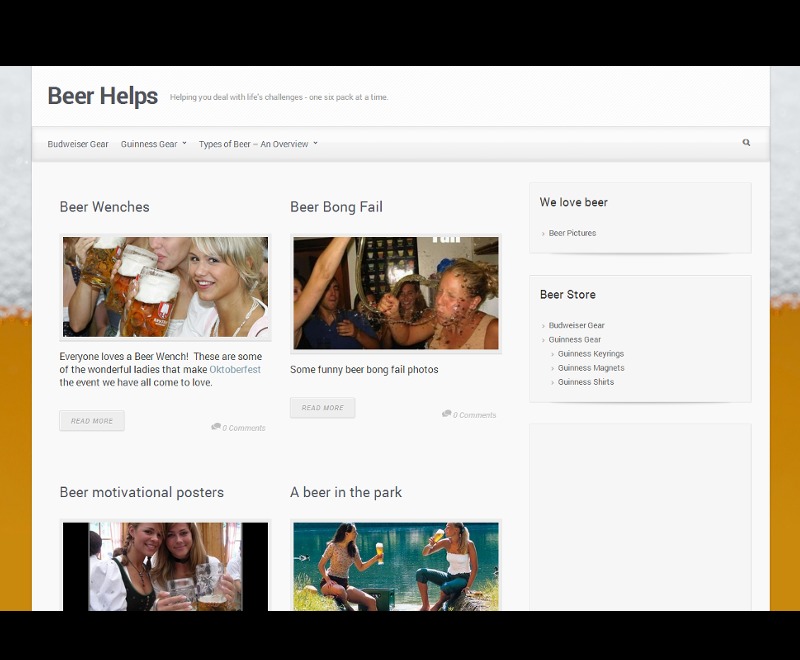Image resolution: width=800 pixels, height=660 pixels.
Task: Click the site tagline about six packs
Action: click(279, 97)
